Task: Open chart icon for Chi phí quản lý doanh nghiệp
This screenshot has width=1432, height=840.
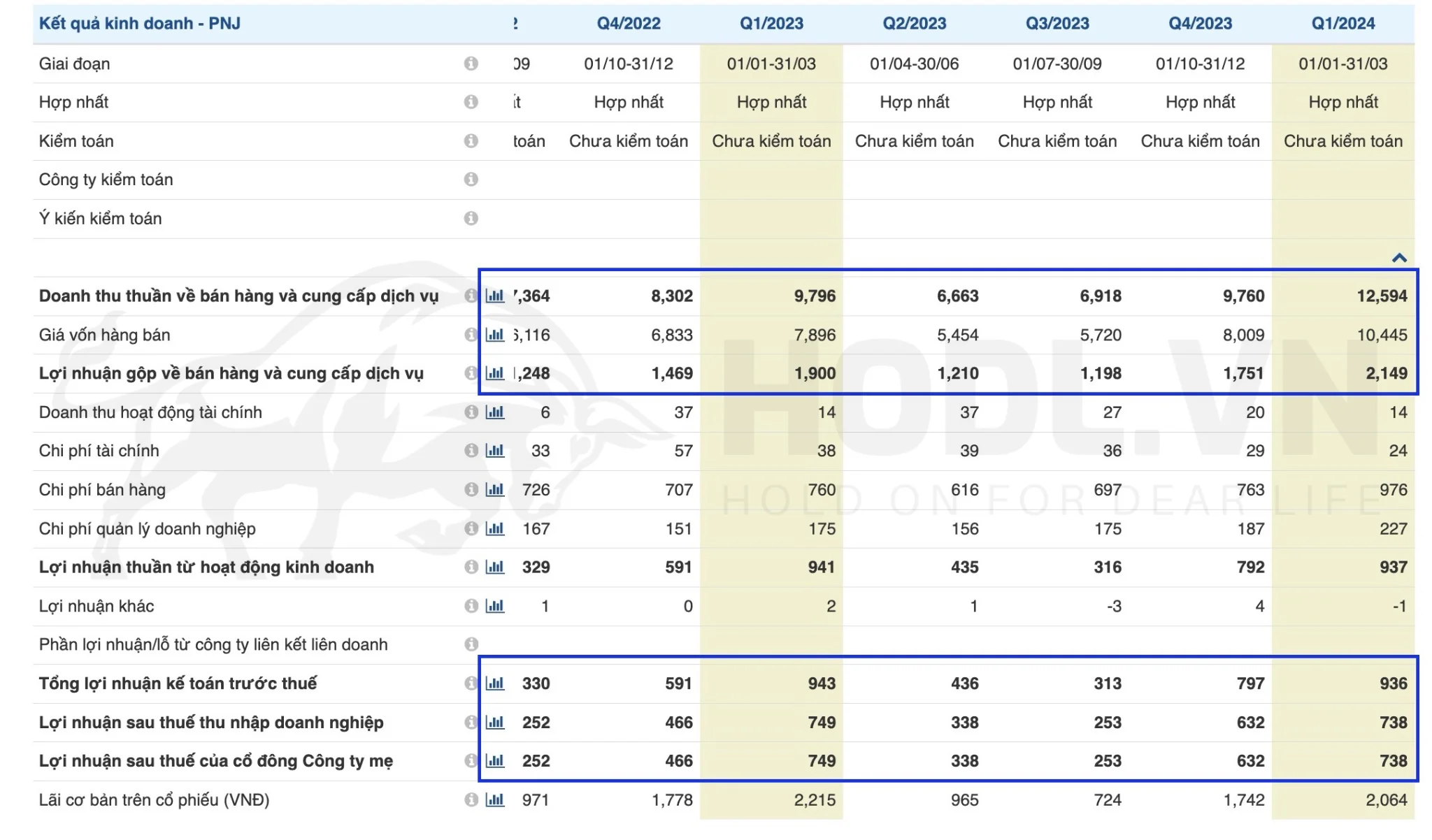Action: click(x=495, y=528)
